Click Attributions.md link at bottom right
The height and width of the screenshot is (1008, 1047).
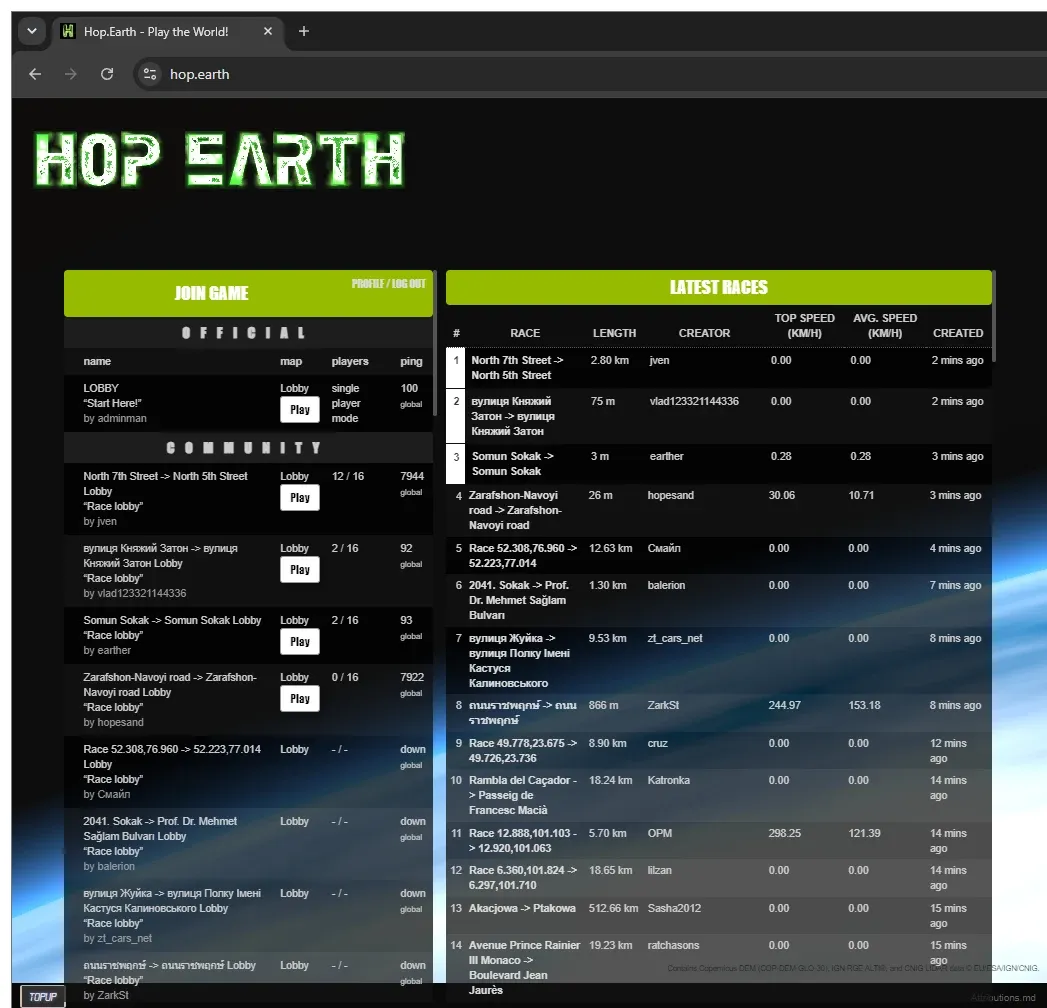[x=1004, y=998]
